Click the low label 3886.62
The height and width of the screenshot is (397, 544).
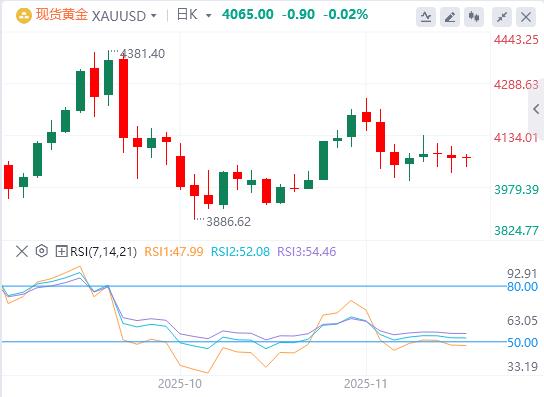point(229,221)
